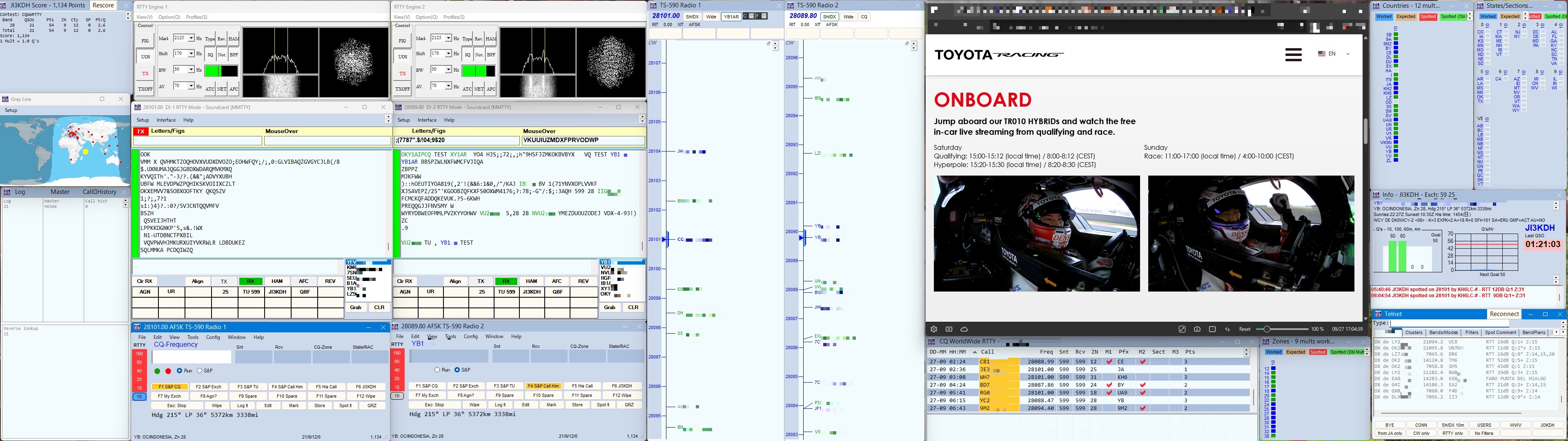Open the Config menu in Radio 1 window
Screen dimensions: 1568x441
pos(213,337)
